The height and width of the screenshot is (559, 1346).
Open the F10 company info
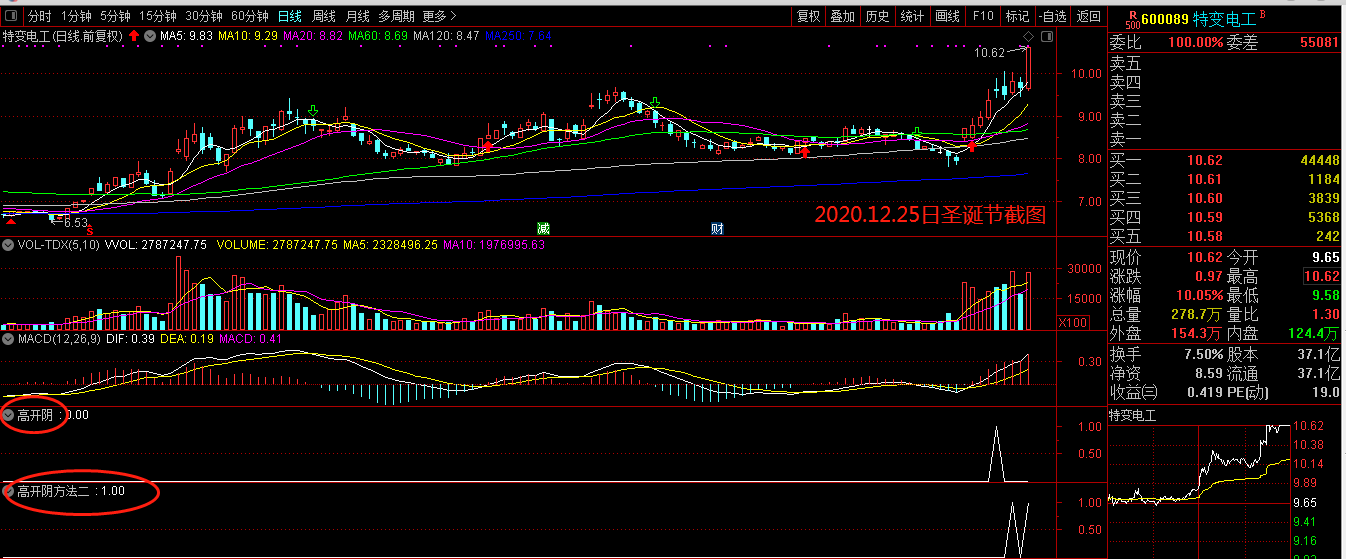pyautogui.click(x=983, y=16)
